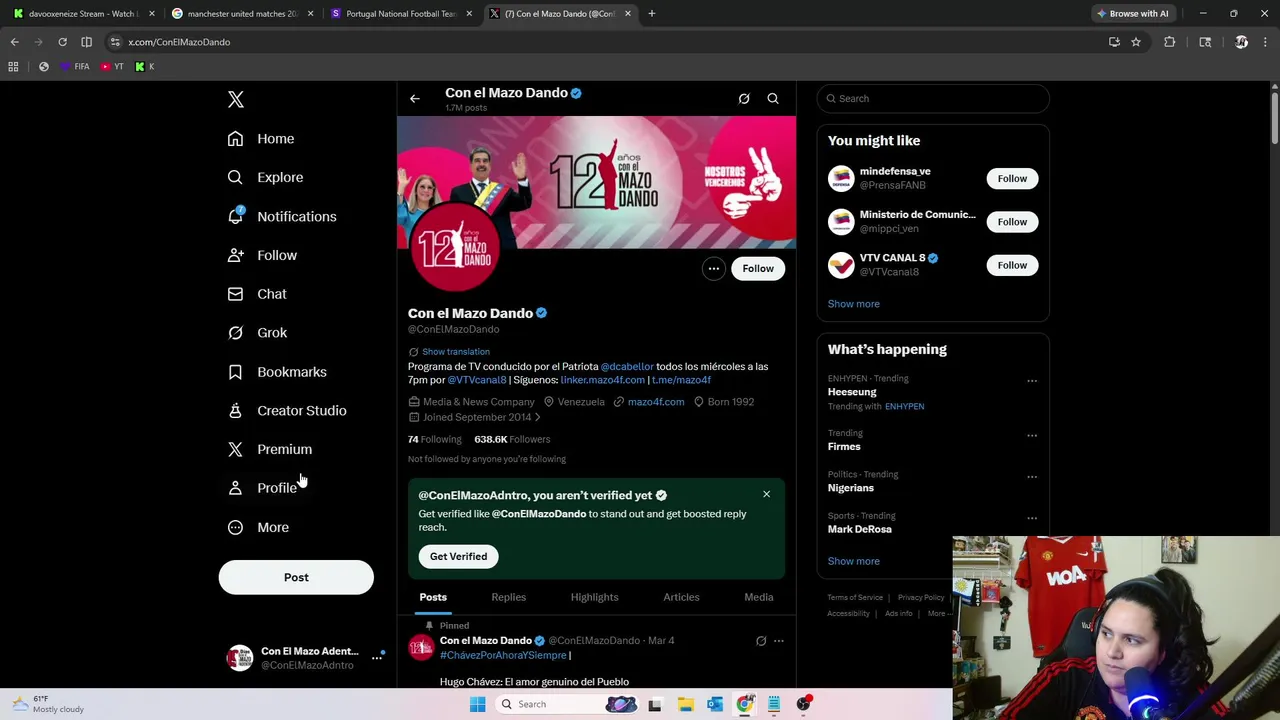1280x720 pixels.
Task: Reload the browser page
Action: 62,42
